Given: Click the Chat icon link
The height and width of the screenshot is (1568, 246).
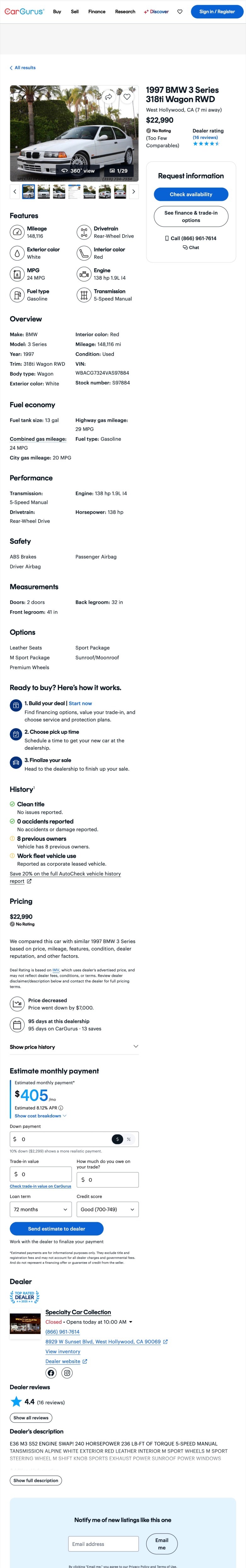Looking at the screenshot, I should (190, 248).
